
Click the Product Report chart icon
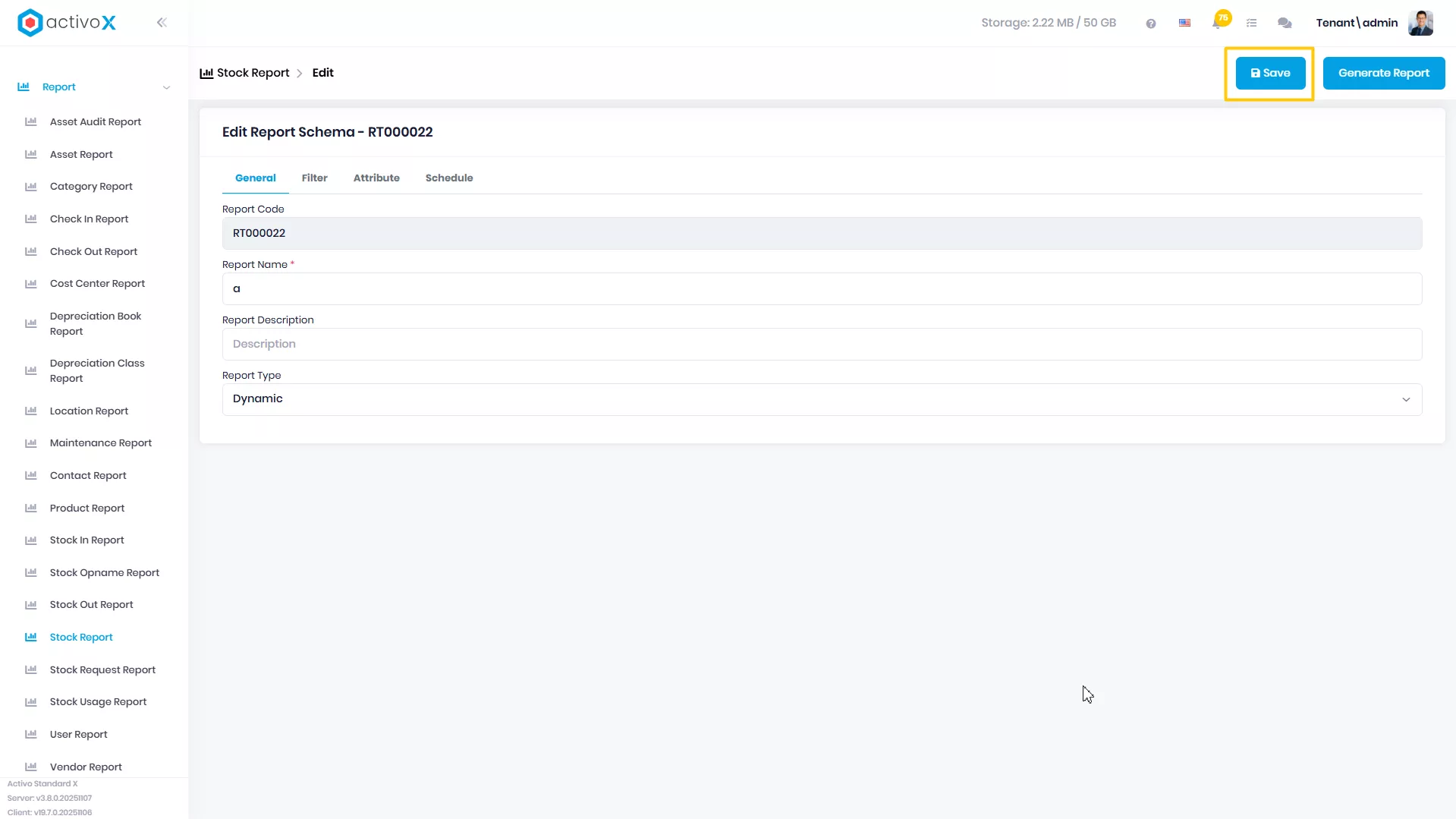[x=31, y=508]
